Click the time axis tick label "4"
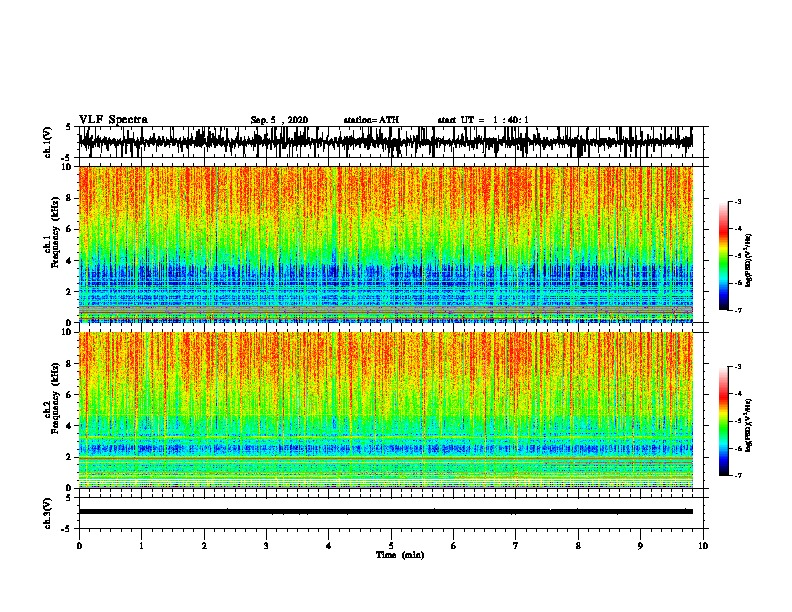Screen dimensions: 792x612 tap(329, 546)
